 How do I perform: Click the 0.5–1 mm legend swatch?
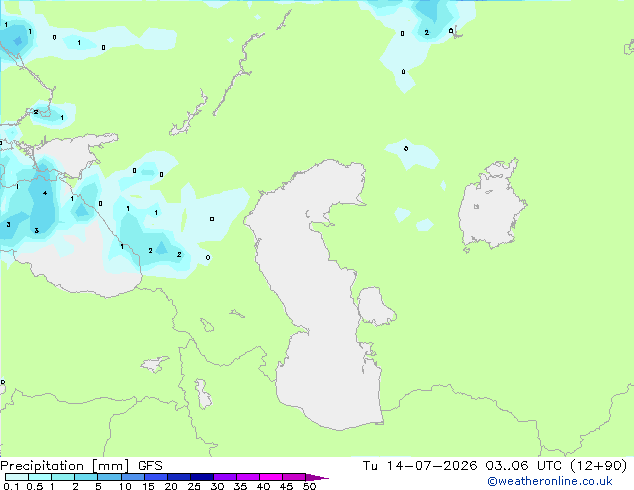pos(40,477)
